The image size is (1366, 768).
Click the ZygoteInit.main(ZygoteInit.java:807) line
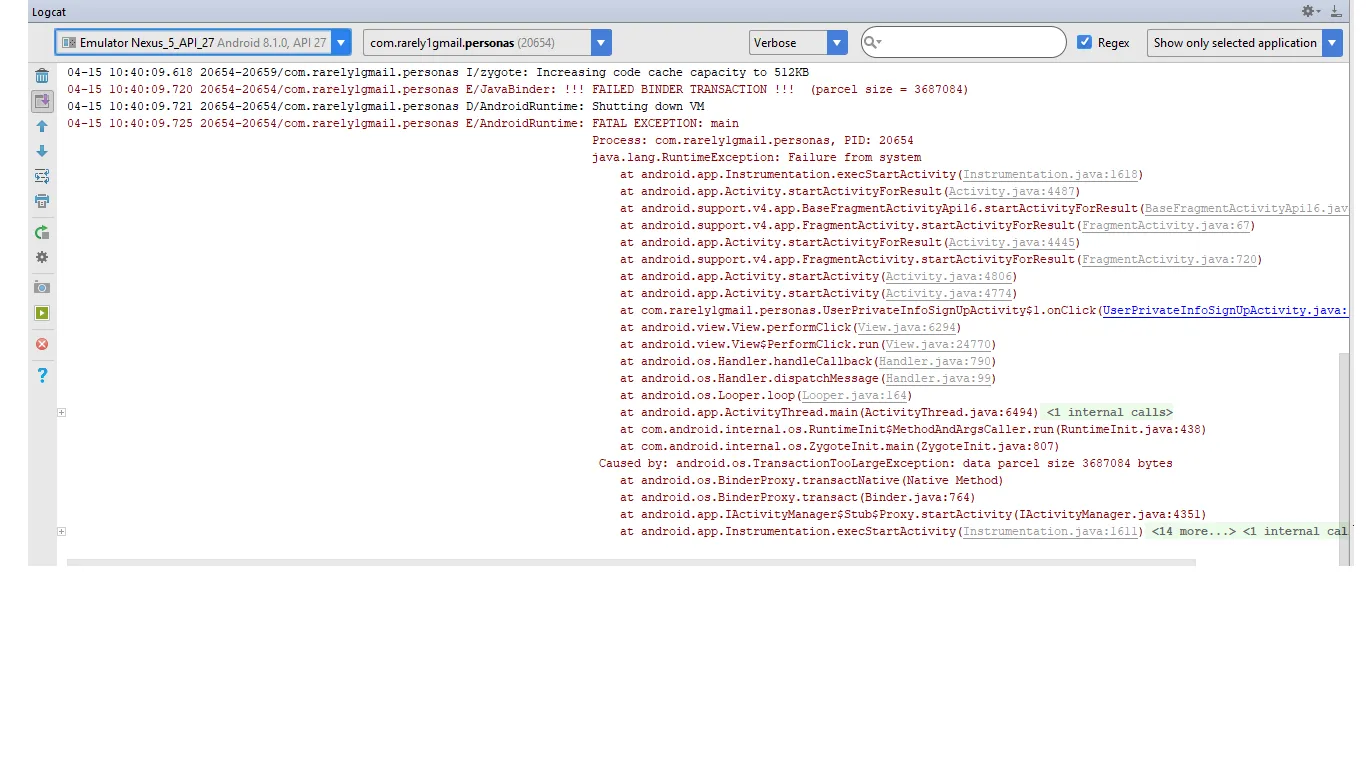pyautogui.click(x=839, y=446)
